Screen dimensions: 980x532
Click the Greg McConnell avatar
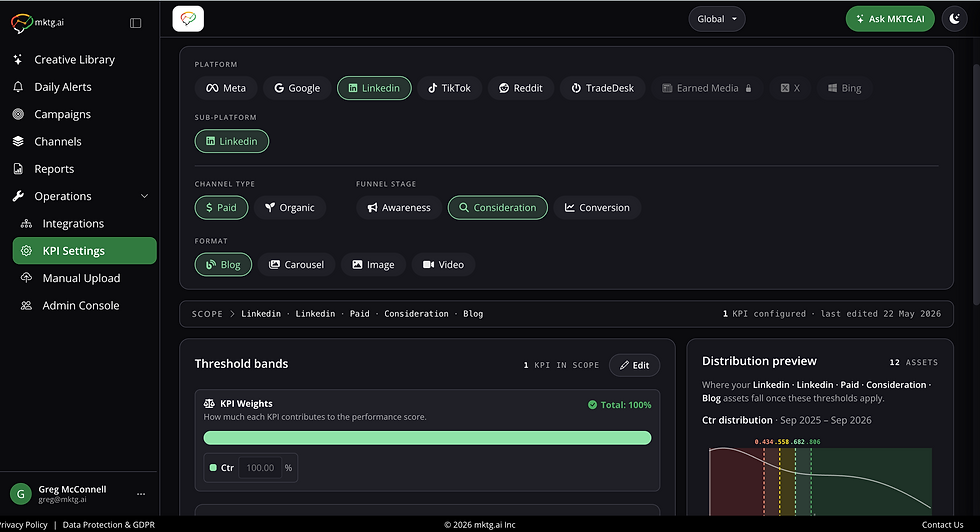click(x=21, y=494)
